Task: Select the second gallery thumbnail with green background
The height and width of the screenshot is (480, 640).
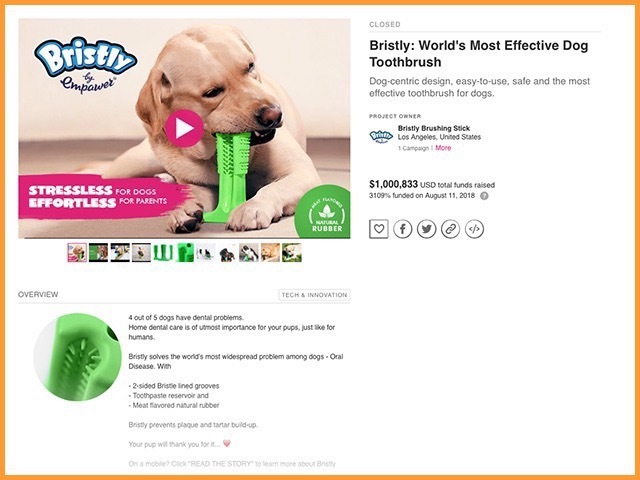Action: click(x=98, y=253)
